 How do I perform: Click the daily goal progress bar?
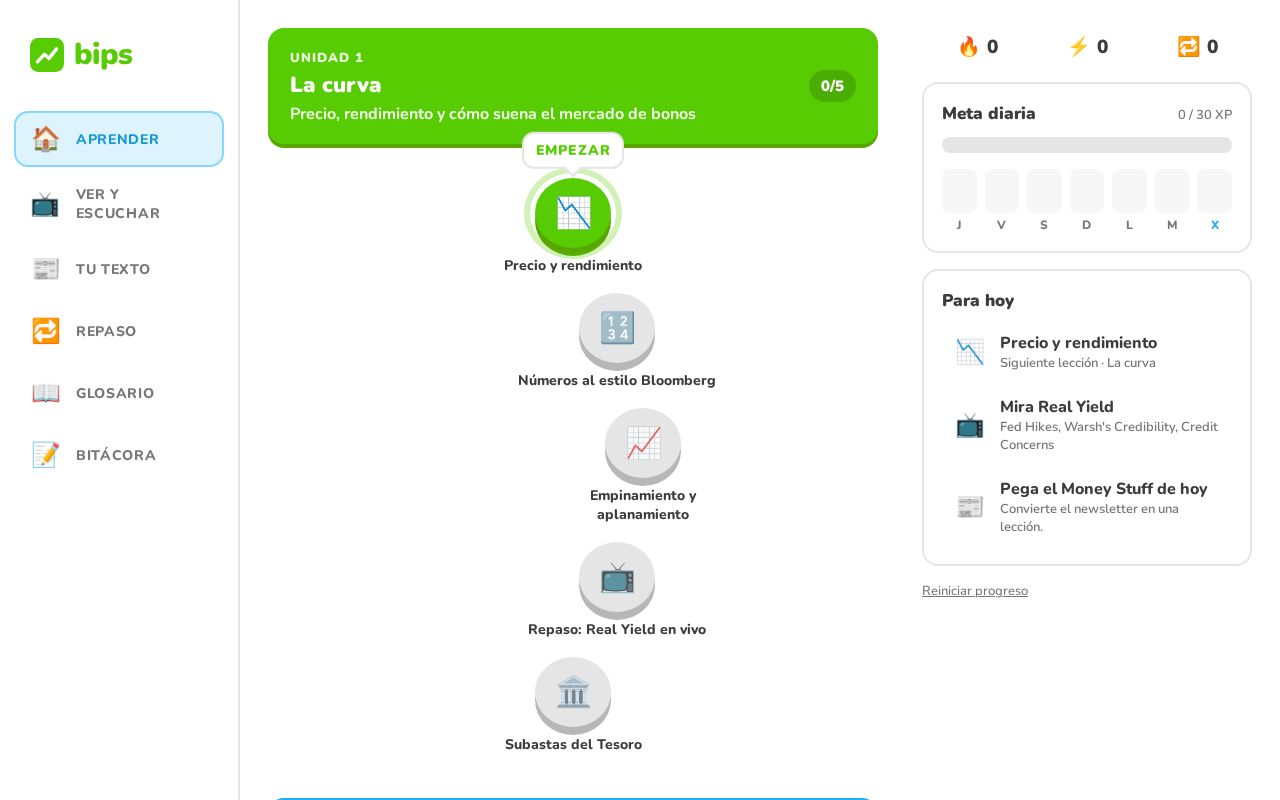click(1087, 145)
